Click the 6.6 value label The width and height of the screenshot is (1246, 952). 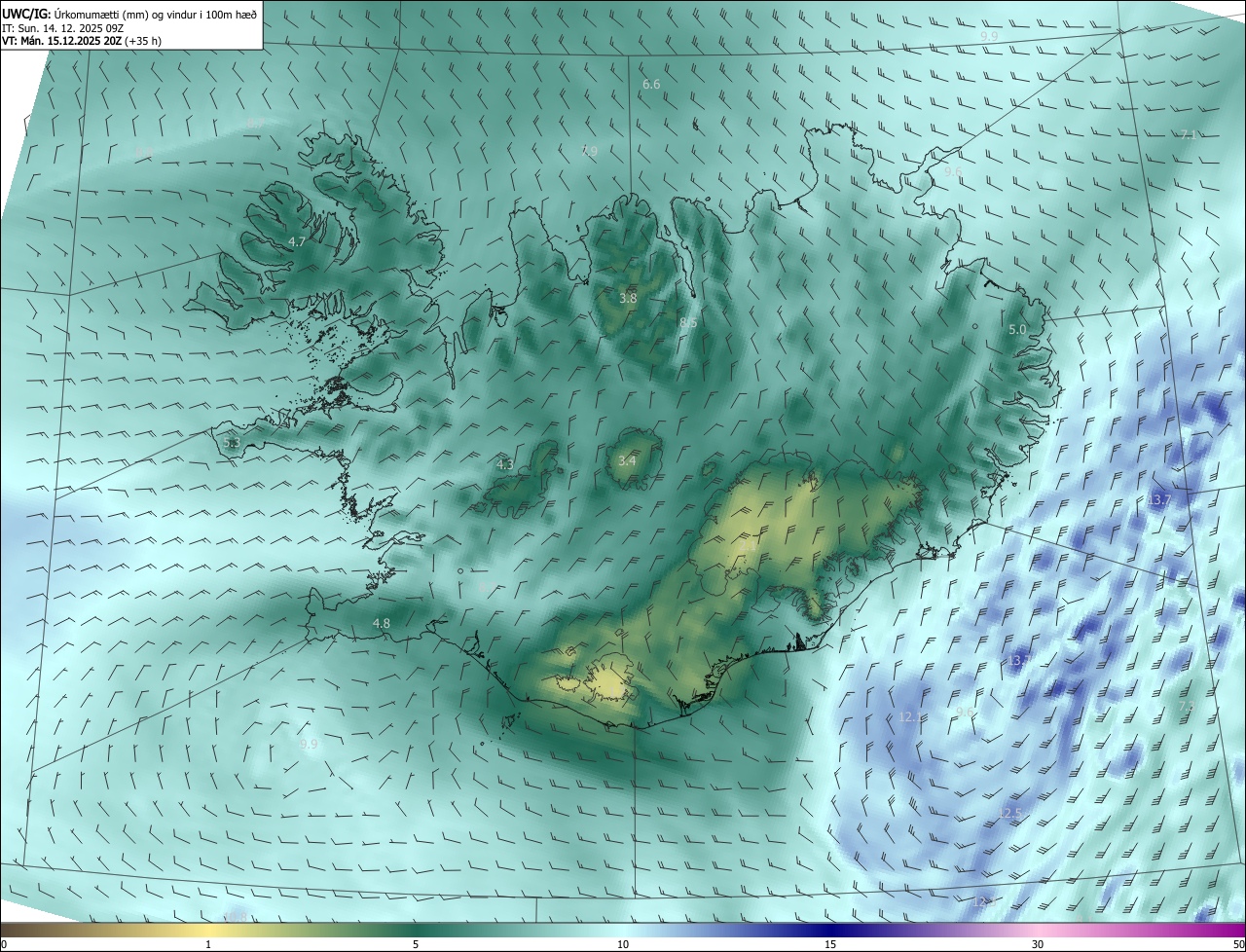[x=651, y=85]
